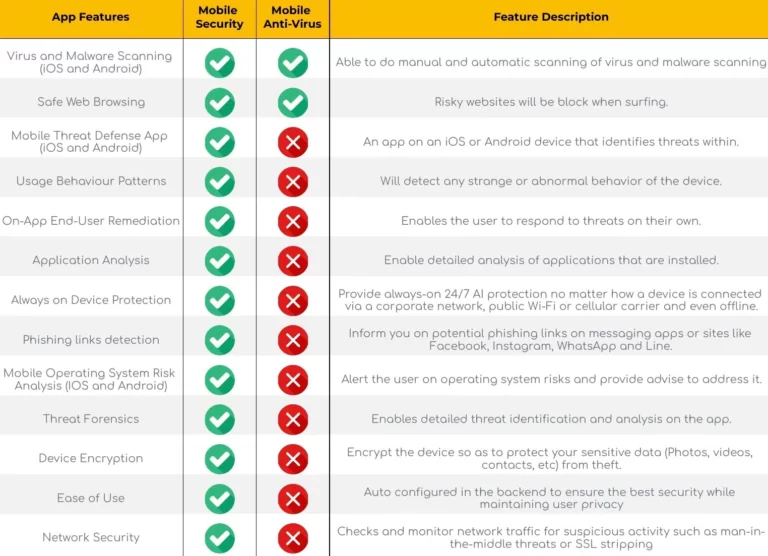Click Mobile Security check for Virus and Malware Scanning
The height and width of the screenshot is (556, 768).
point(220,63)
